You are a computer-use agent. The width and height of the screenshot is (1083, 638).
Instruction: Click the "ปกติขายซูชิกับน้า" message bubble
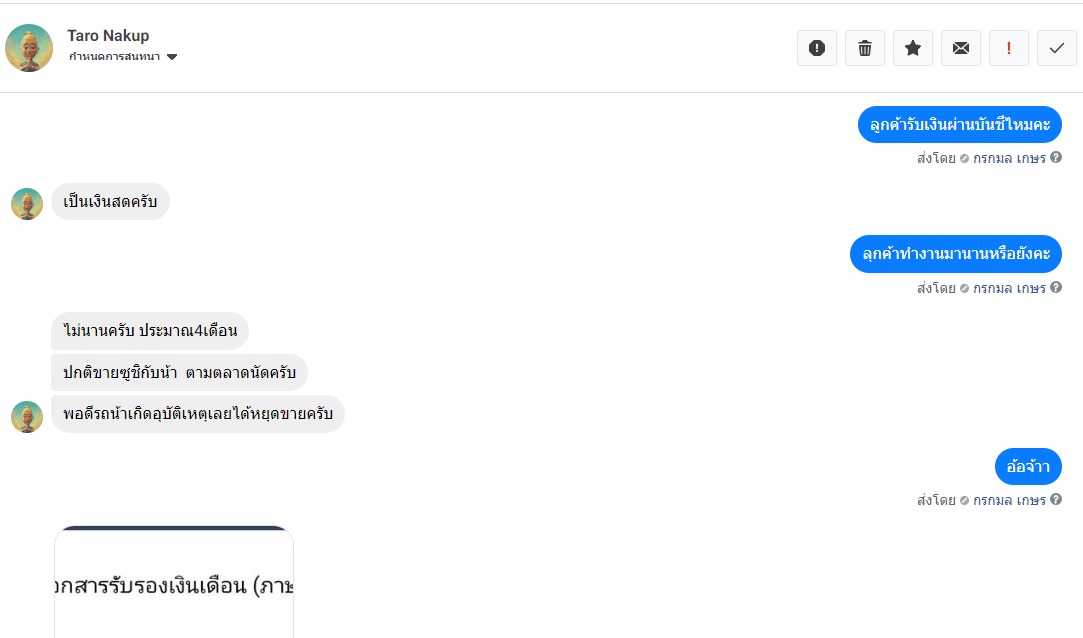(179, 373)
